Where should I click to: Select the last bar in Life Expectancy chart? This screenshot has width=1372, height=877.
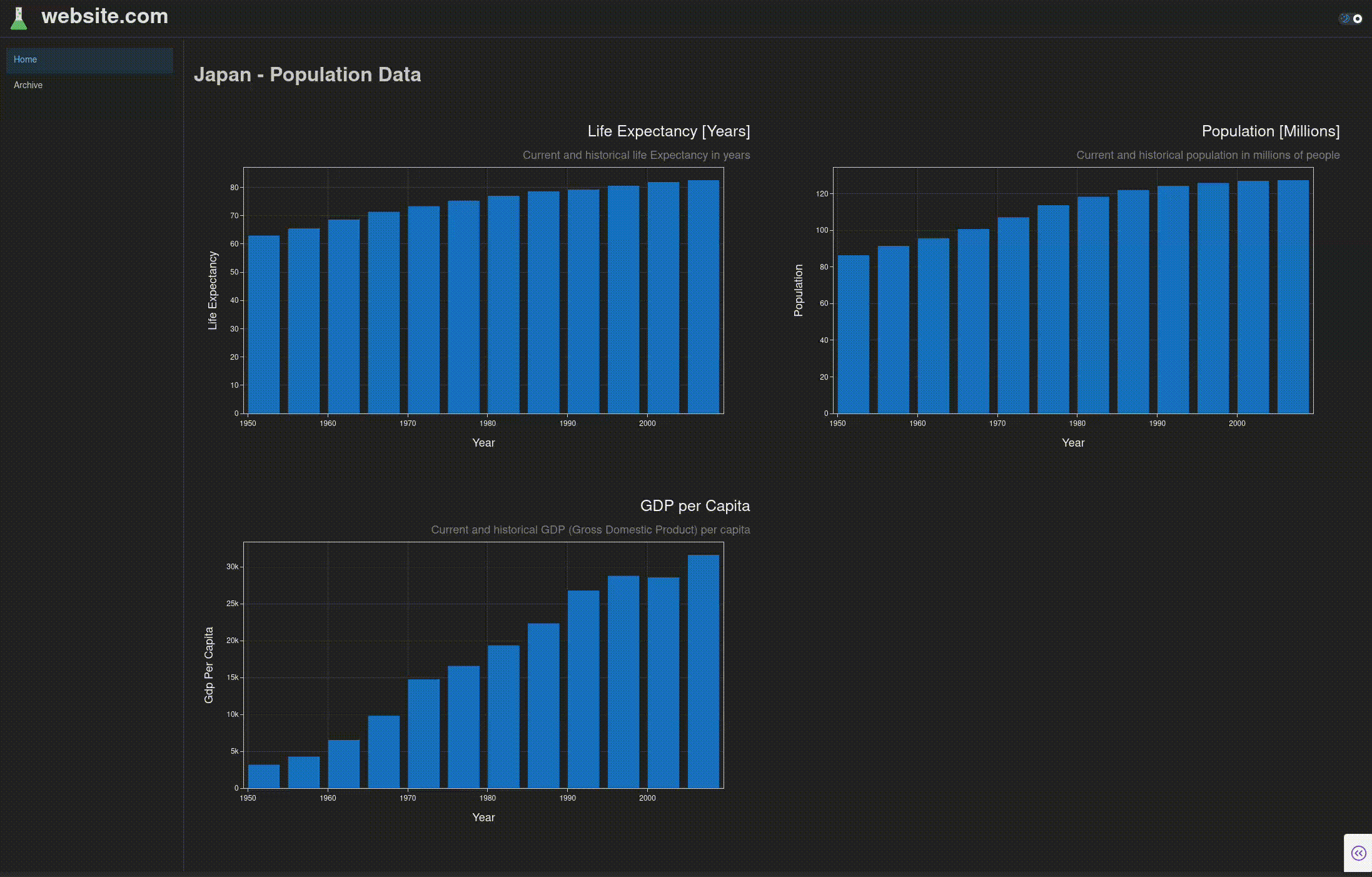pos(704,297)
